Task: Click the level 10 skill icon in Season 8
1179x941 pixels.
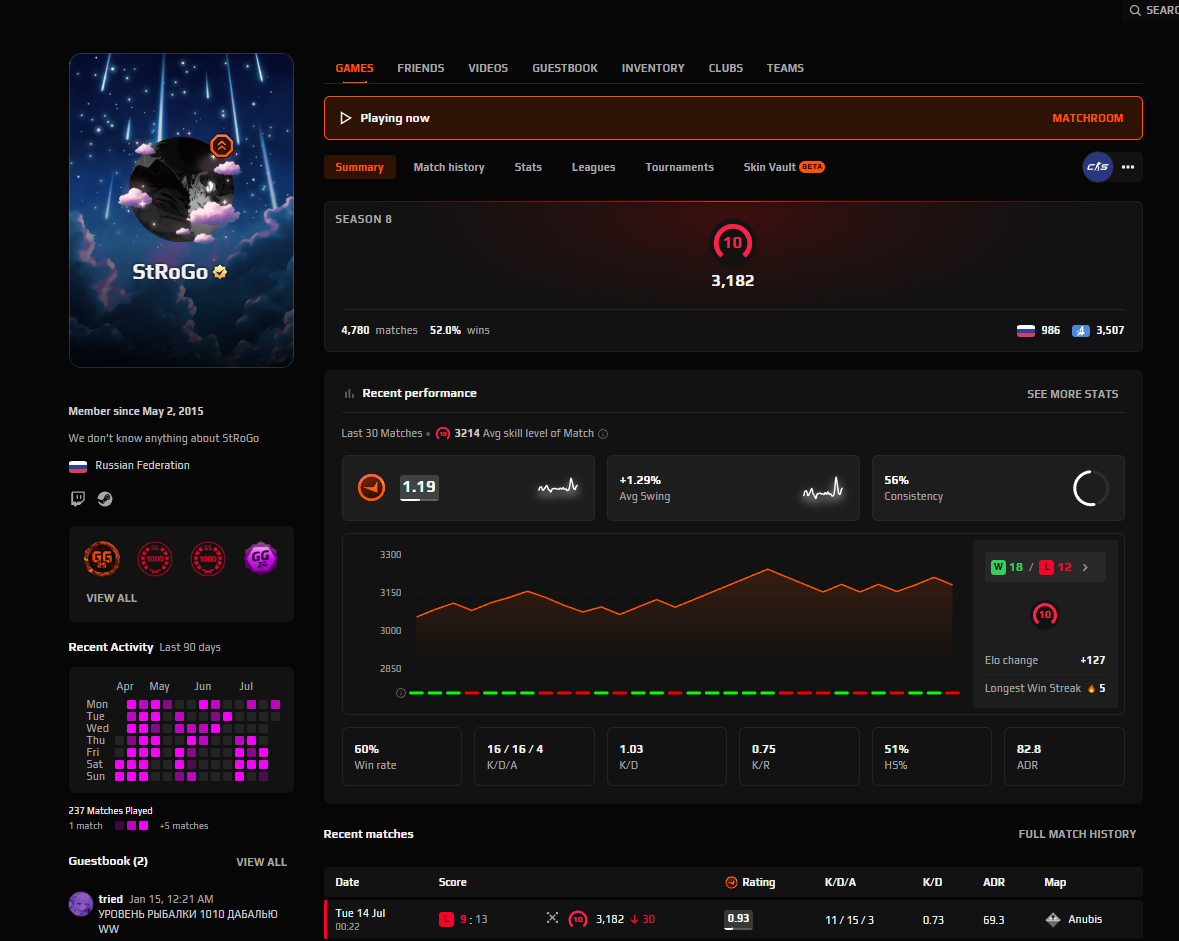Action: click(732, 243)
